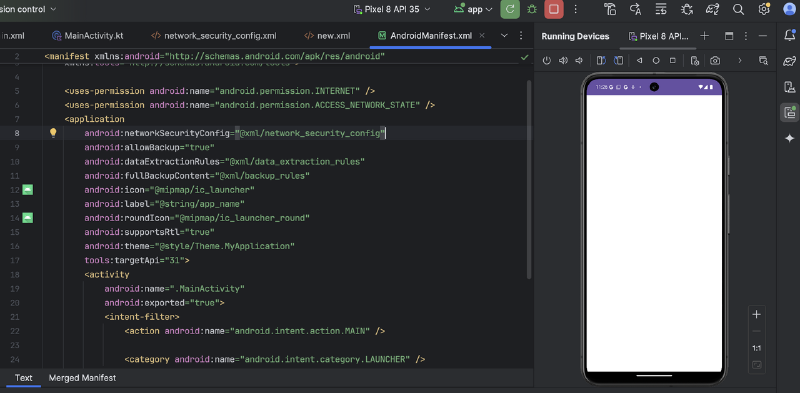Open the user account avatar
The image size is (800, 393).
click(x=790, y=9)
